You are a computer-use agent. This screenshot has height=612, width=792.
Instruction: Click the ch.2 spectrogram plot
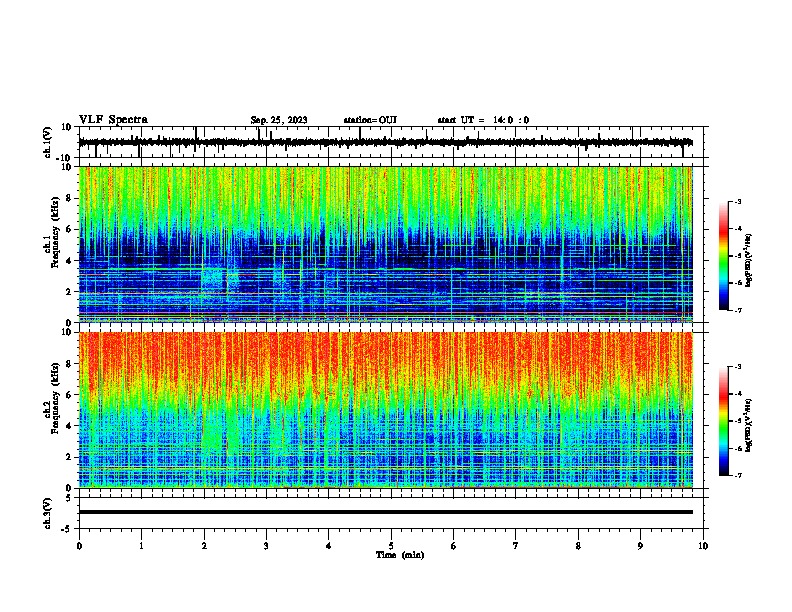click(385, 410)
